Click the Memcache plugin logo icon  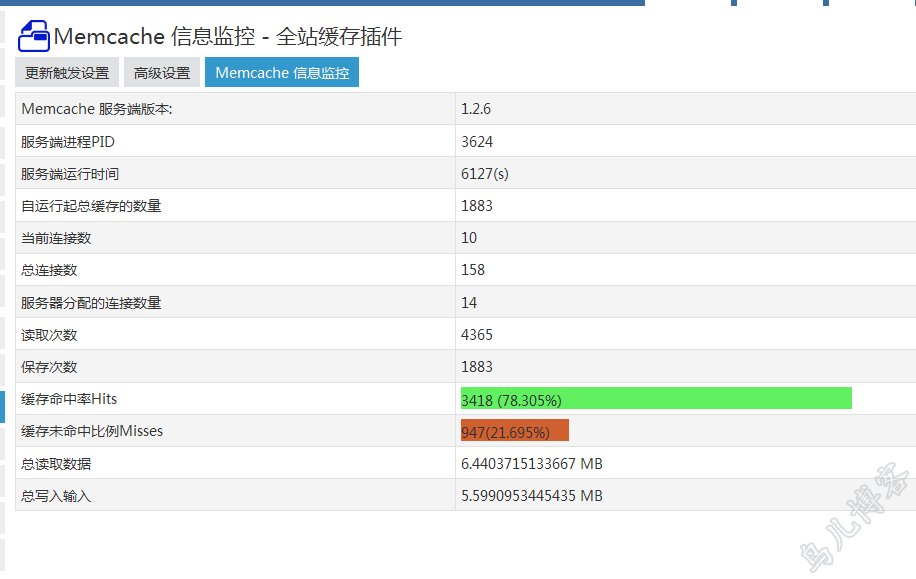point(34,36)
